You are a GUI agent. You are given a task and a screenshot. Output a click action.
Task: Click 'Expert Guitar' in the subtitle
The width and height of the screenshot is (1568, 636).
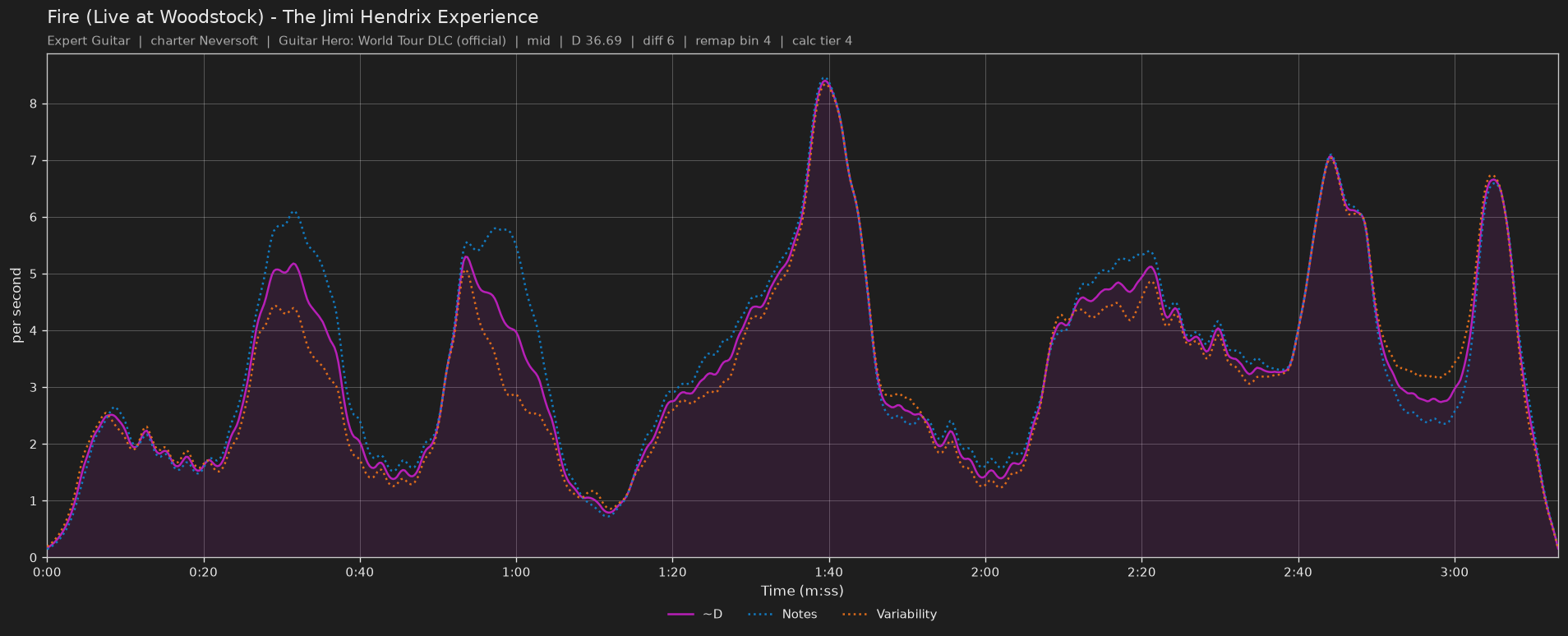click(89, 41)
